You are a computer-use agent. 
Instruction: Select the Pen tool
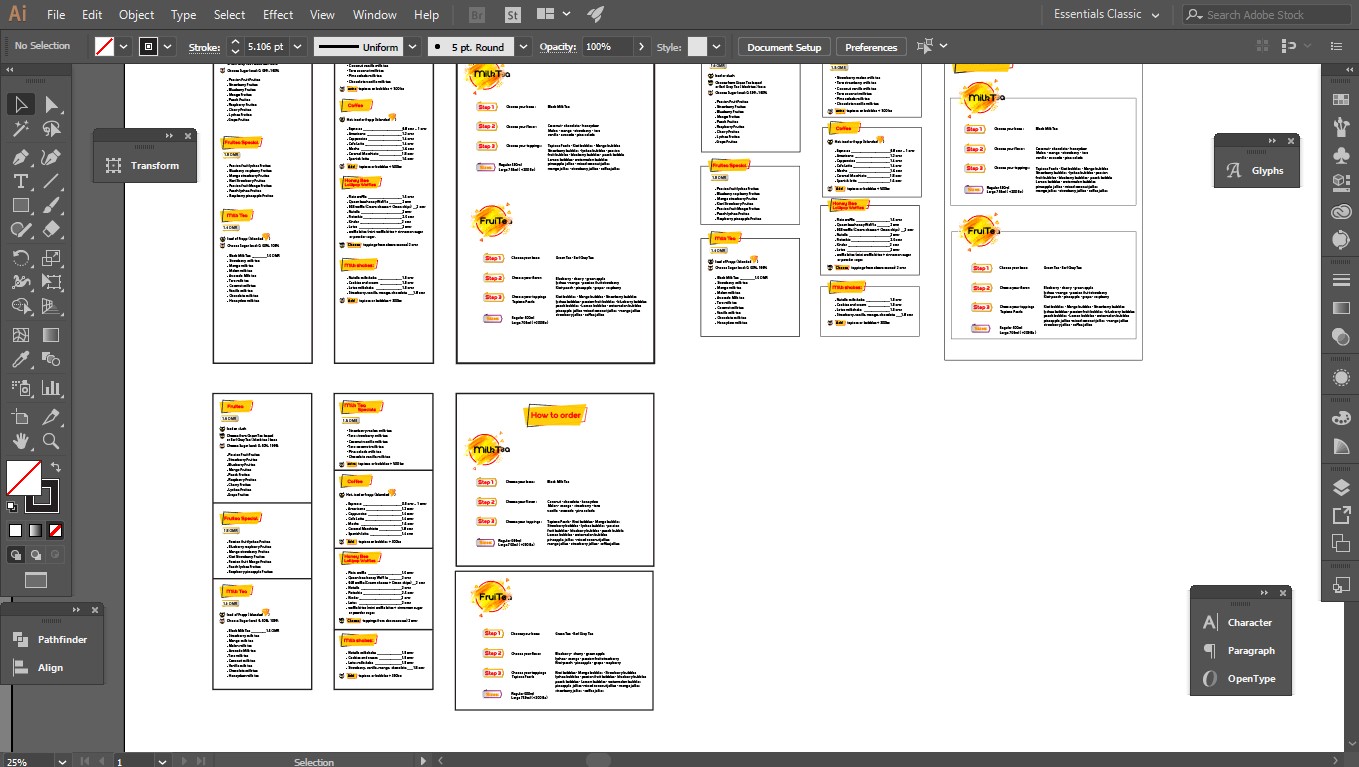coord(20,157)
